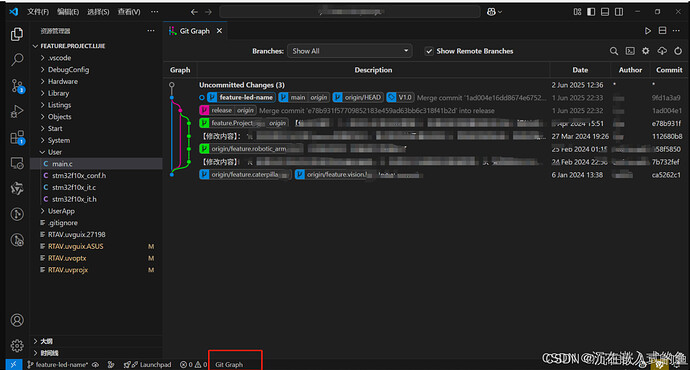Open the Explorer view in activity bar
The width and height of the screenshot is (690, 370).
click(17, 34)
